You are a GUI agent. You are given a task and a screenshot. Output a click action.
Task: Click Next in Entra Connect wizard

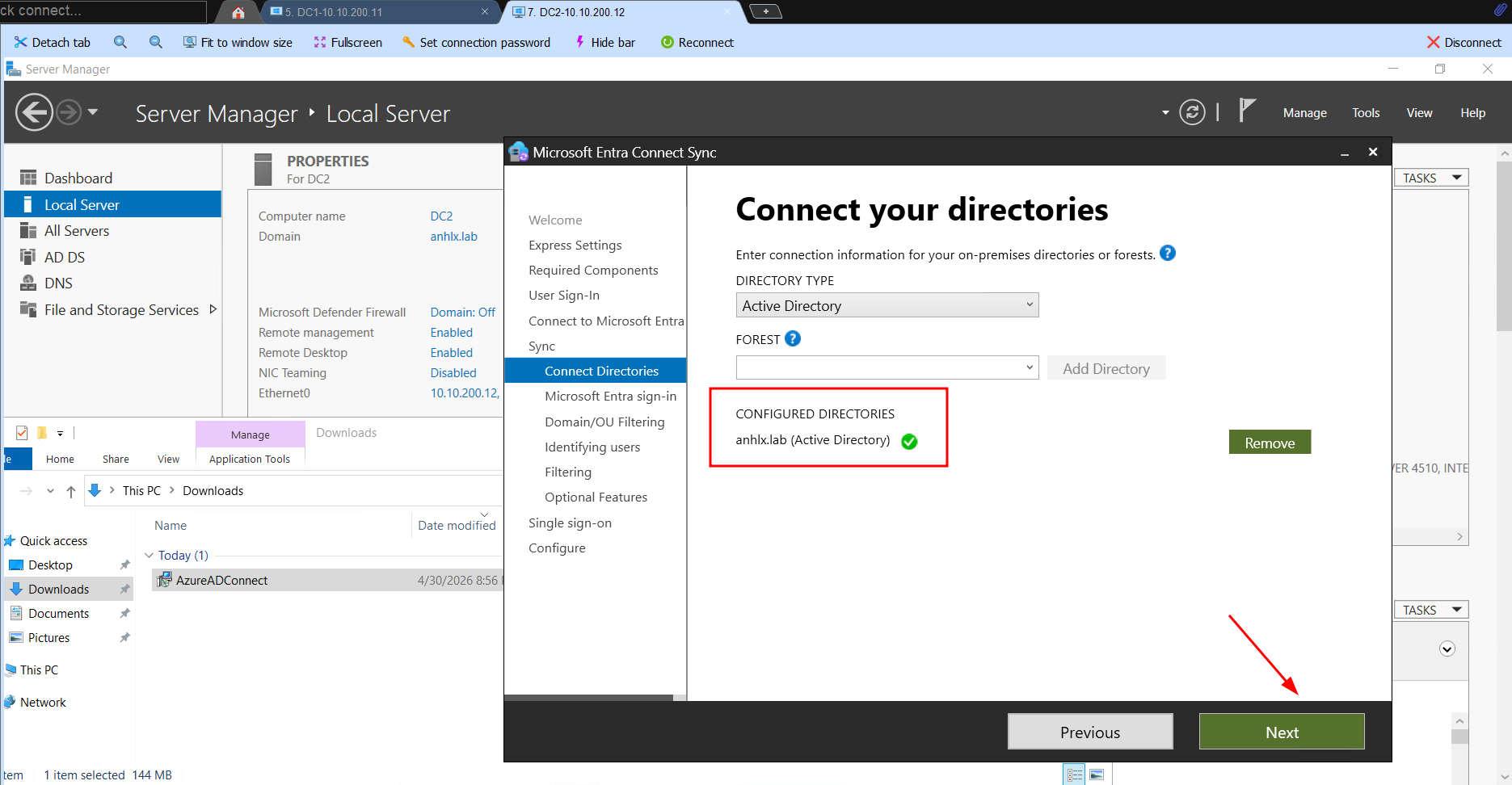pos(1282,732)
